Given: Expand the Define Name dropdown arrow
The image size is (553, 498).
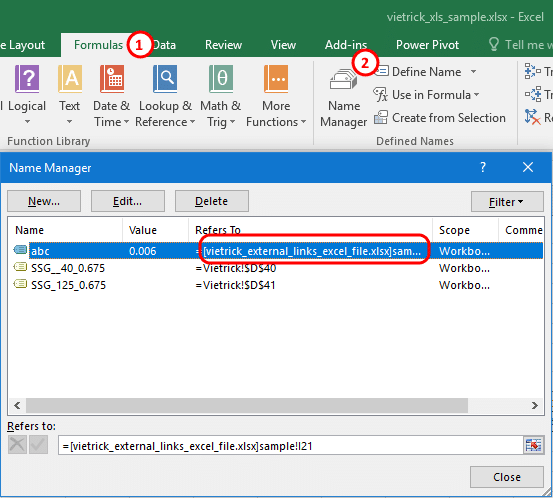Looking at the screenshot, I should [x=474, y=72].
